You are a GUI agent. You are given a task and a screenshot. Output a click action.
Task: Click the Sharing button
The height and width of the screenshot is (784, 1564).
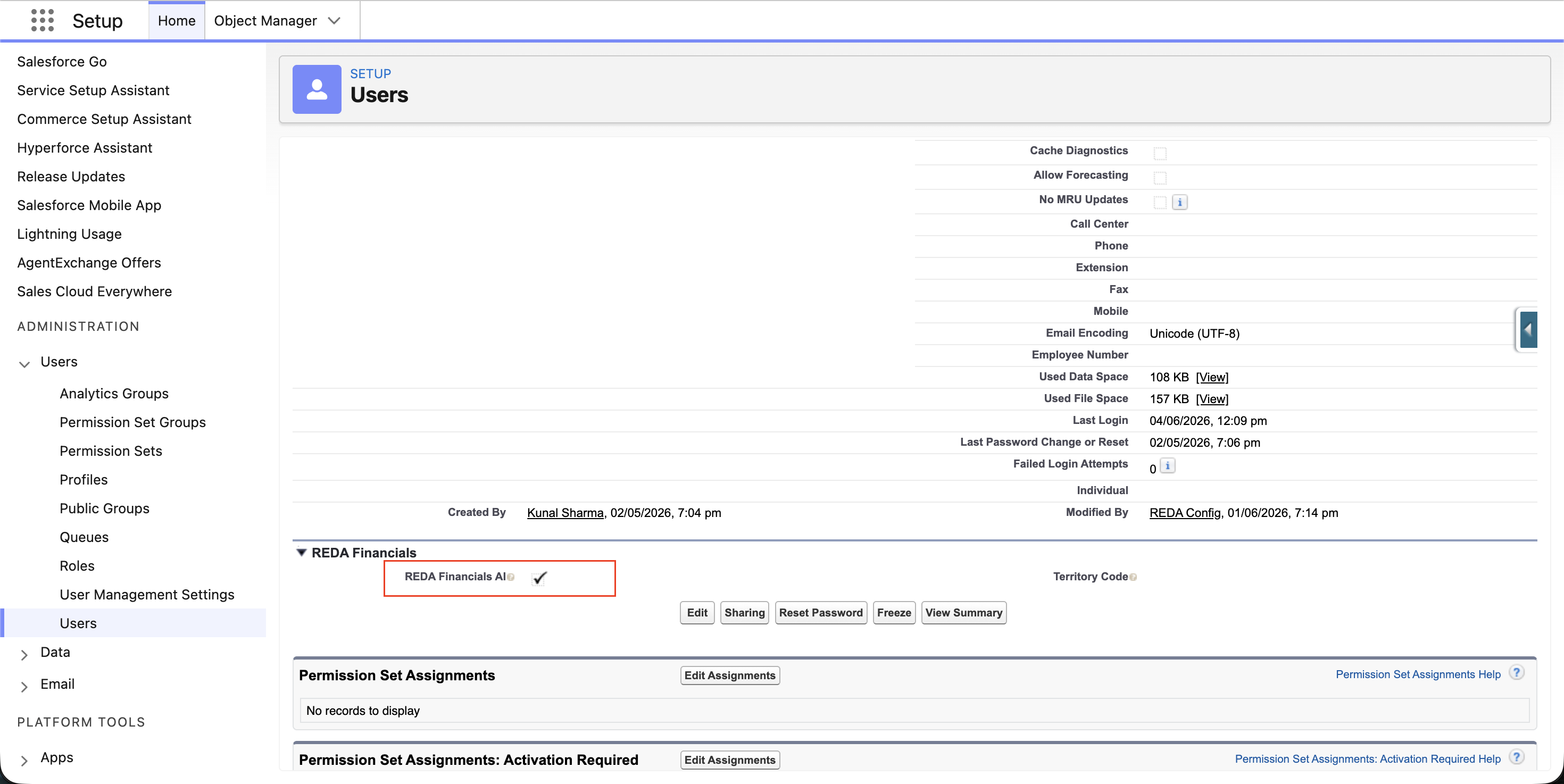744,612
